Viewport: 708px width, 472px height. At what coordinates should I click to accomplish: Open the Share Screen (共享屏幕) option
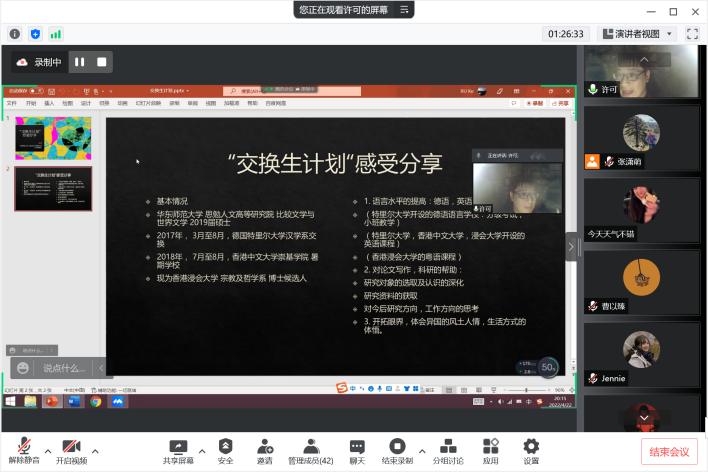pyautogui.click(x=178, y=447)
